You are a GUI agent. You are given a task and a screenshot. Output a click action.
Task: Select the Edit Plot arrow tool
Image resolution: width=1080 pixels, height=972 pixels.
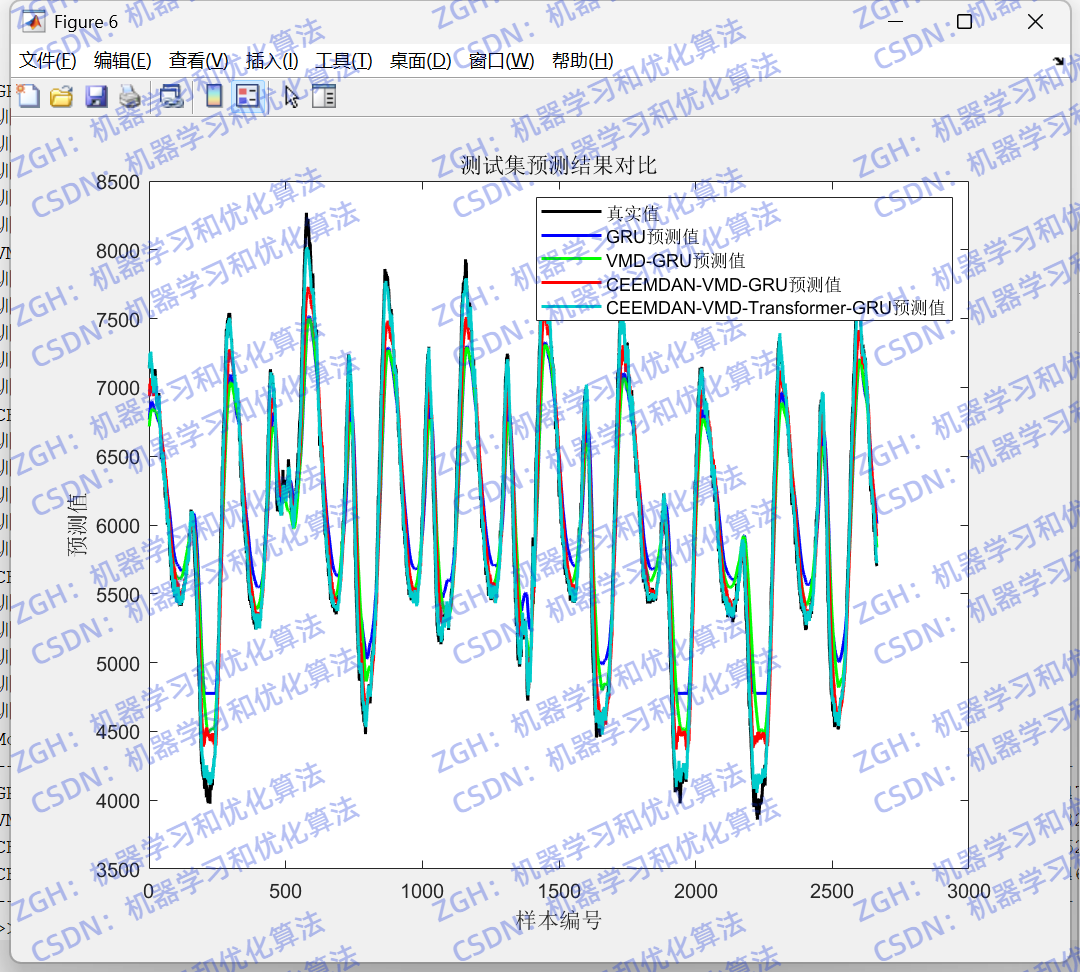(291, 96)
